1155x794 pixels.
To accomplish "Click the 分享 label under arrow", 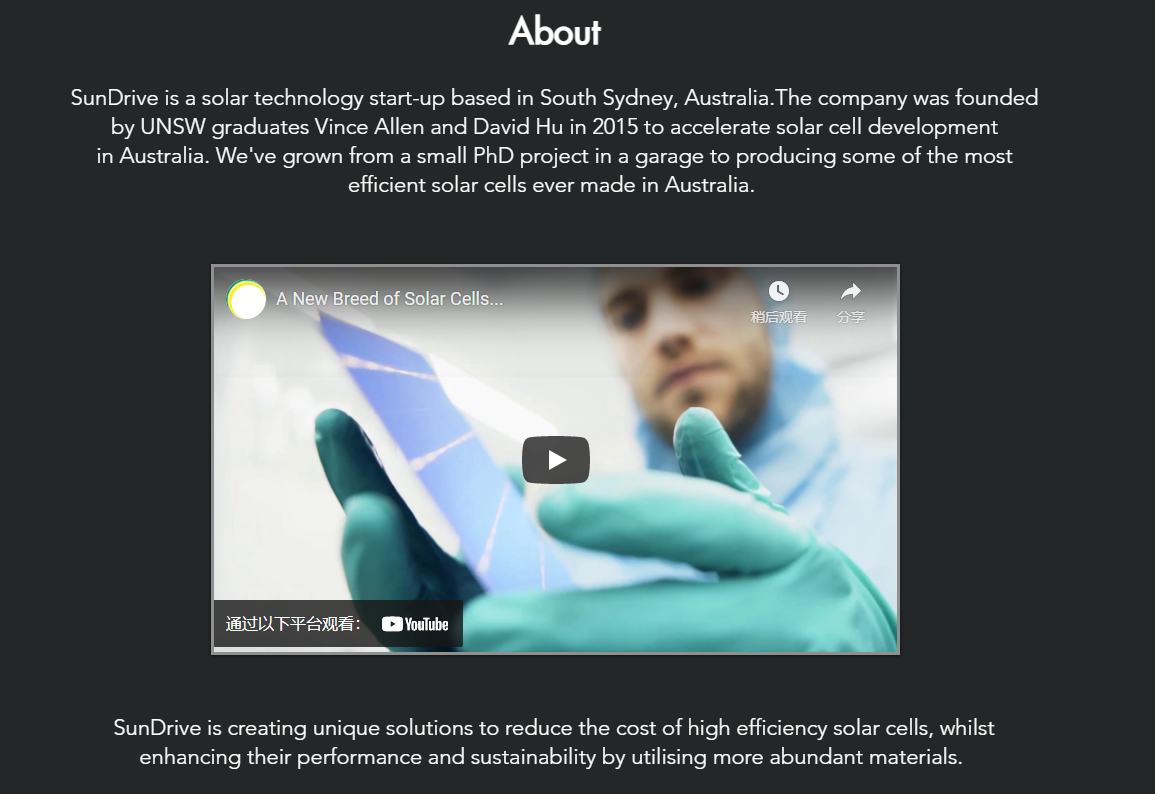I will pyautogui.click(x=851, y=317).
